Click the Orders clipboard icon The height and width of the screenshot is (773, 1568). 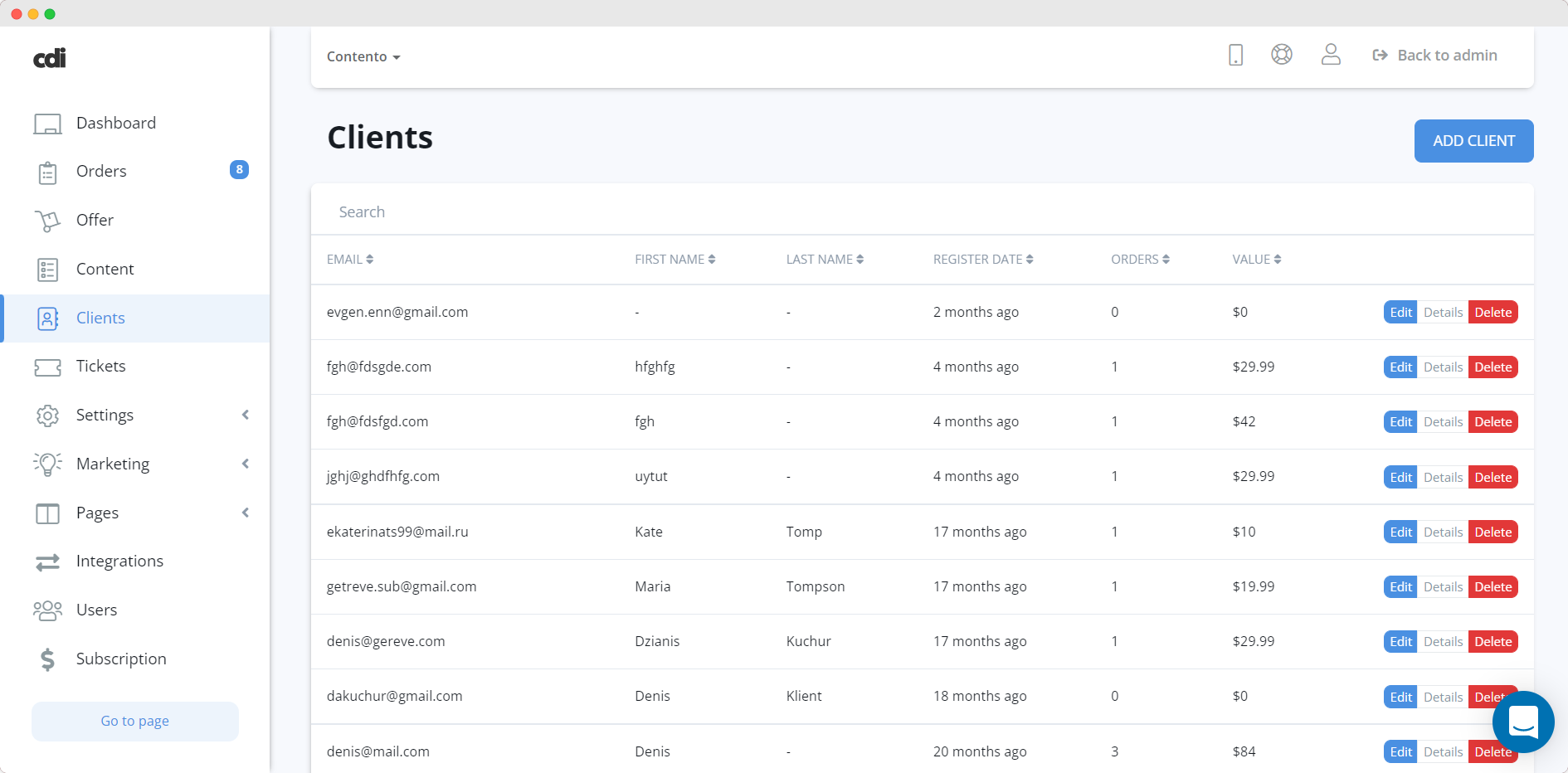coord(47,173)
